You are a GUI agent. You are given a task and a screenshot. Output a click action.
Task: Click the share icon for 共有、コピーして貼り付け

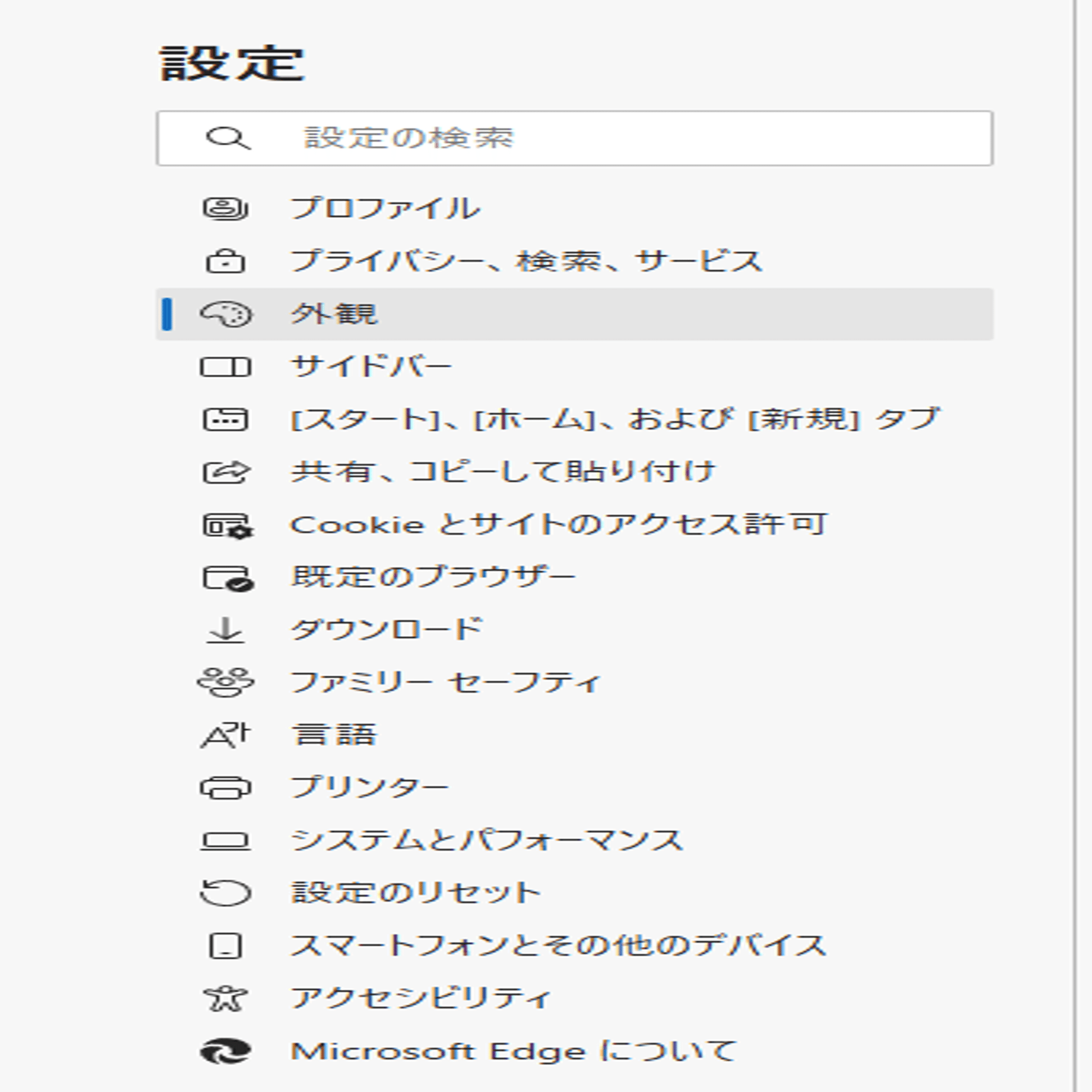225,472
